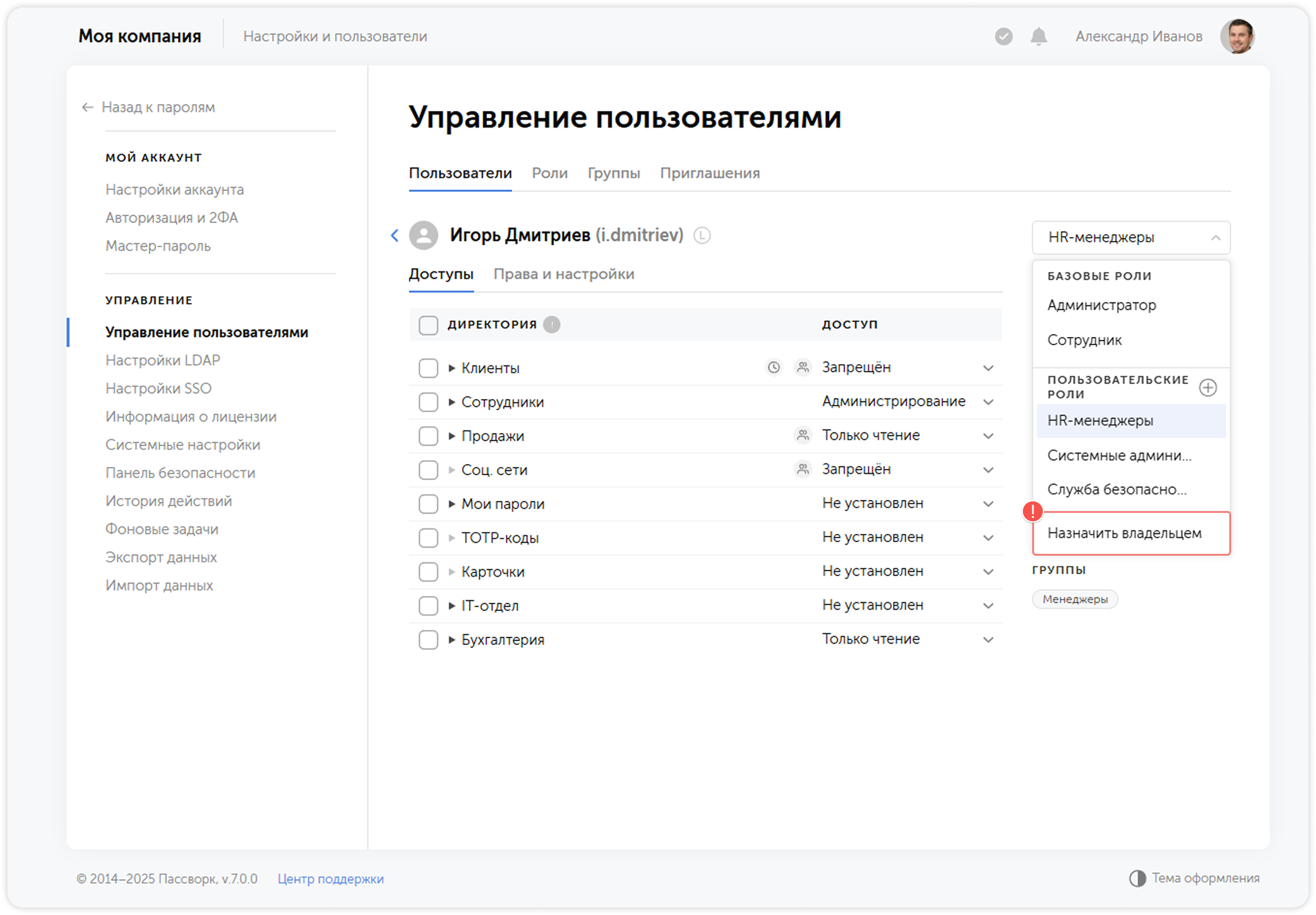Open access dropdown for Продажи
Image resolution: width=1316 pixels, height=915 pixels.
[x=988, y=436]
